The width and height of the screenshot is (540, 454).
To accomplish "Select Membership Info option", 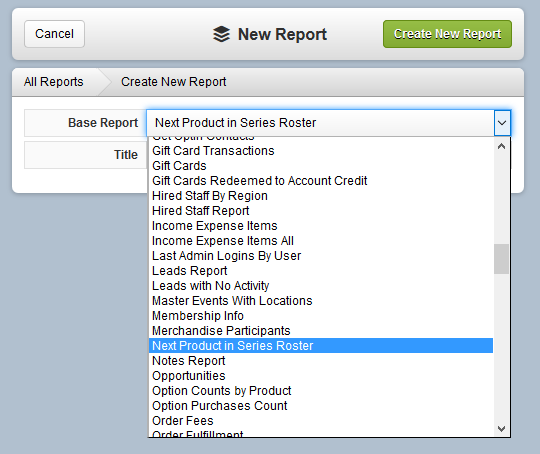I will pos(321,316).
